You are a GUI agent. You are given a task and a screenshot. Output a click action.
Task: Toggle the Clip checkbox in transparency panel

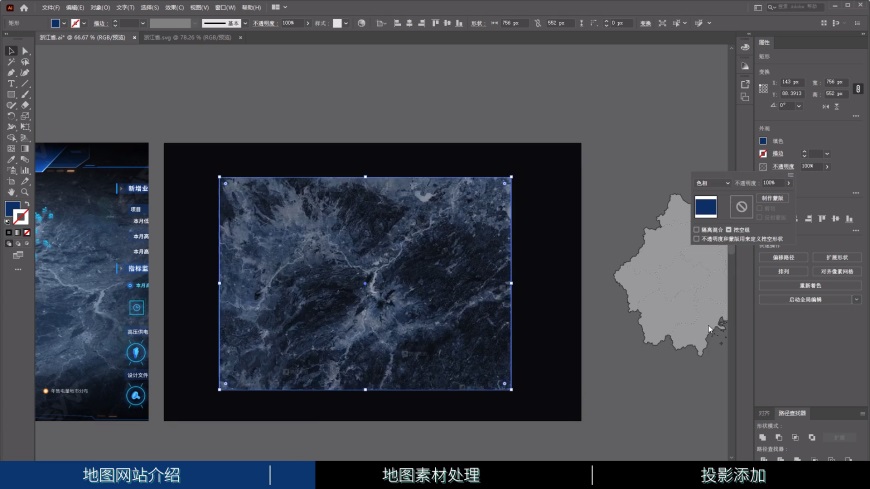[x=760, y=209]
